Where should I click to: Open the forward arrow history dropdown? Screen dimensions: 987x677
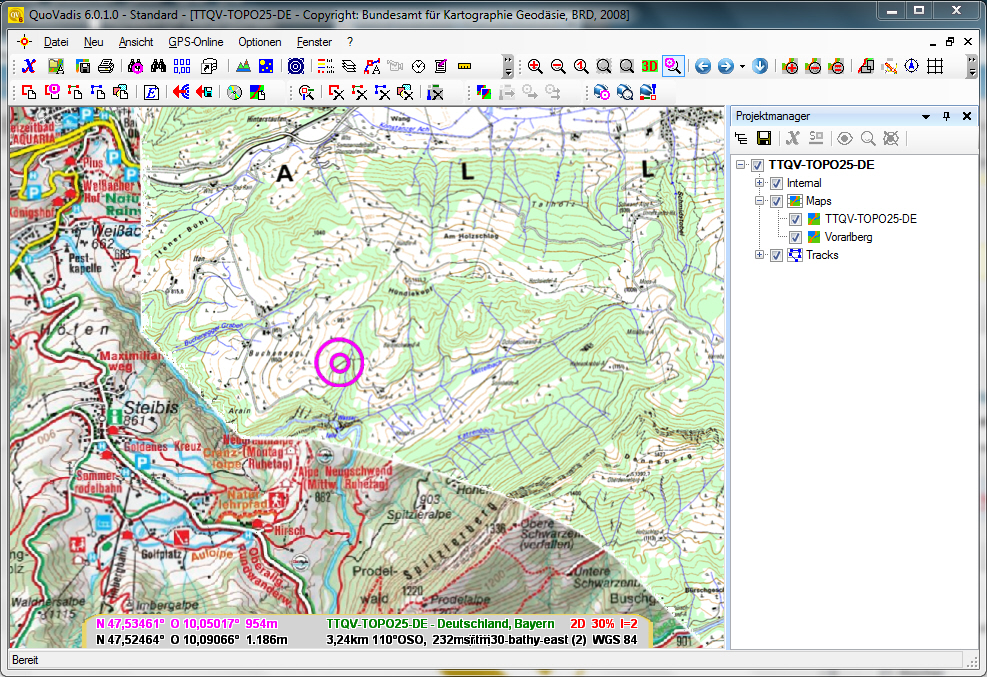(x=742, y=66)
